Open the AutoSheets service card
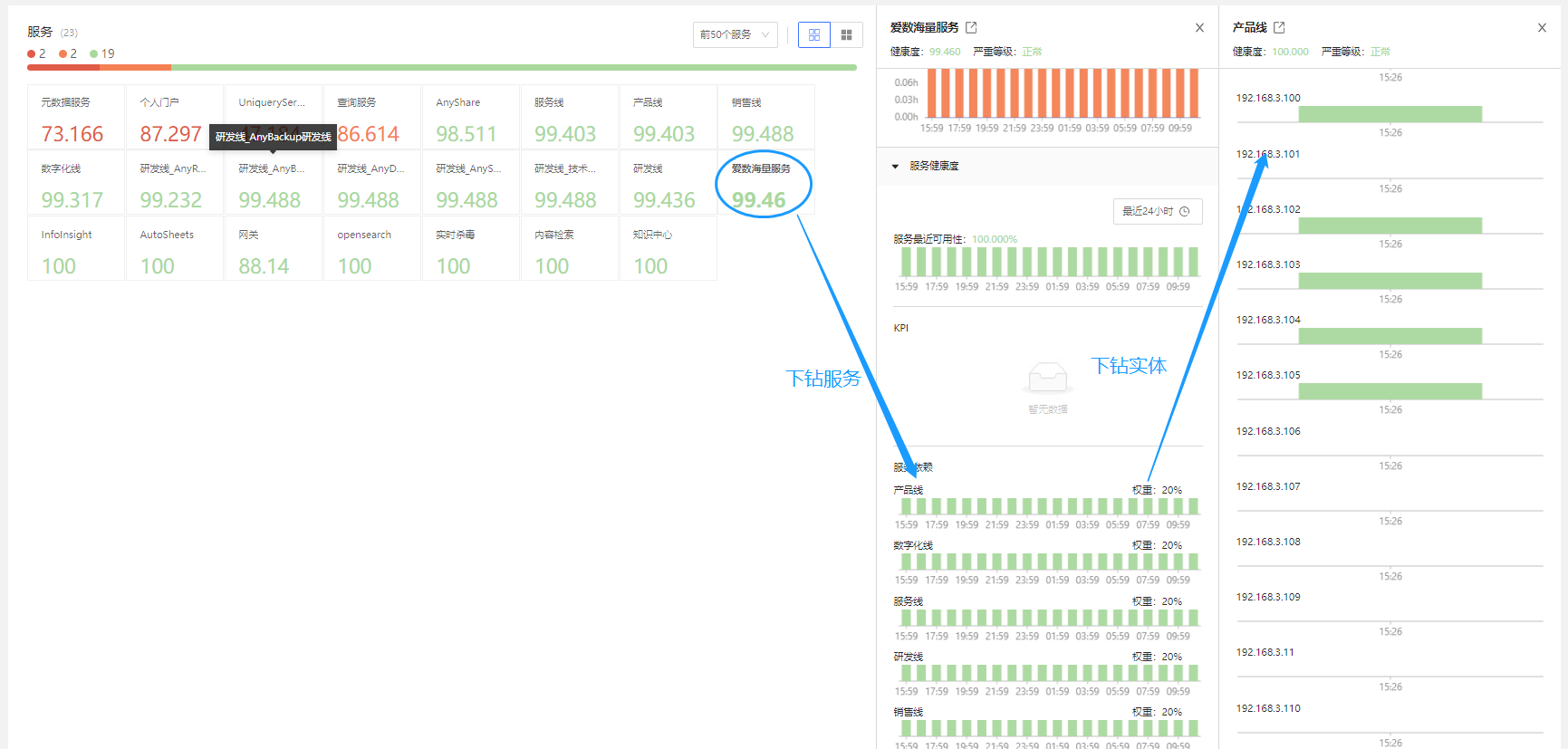The image size is (1568, 749). (175, 249)
